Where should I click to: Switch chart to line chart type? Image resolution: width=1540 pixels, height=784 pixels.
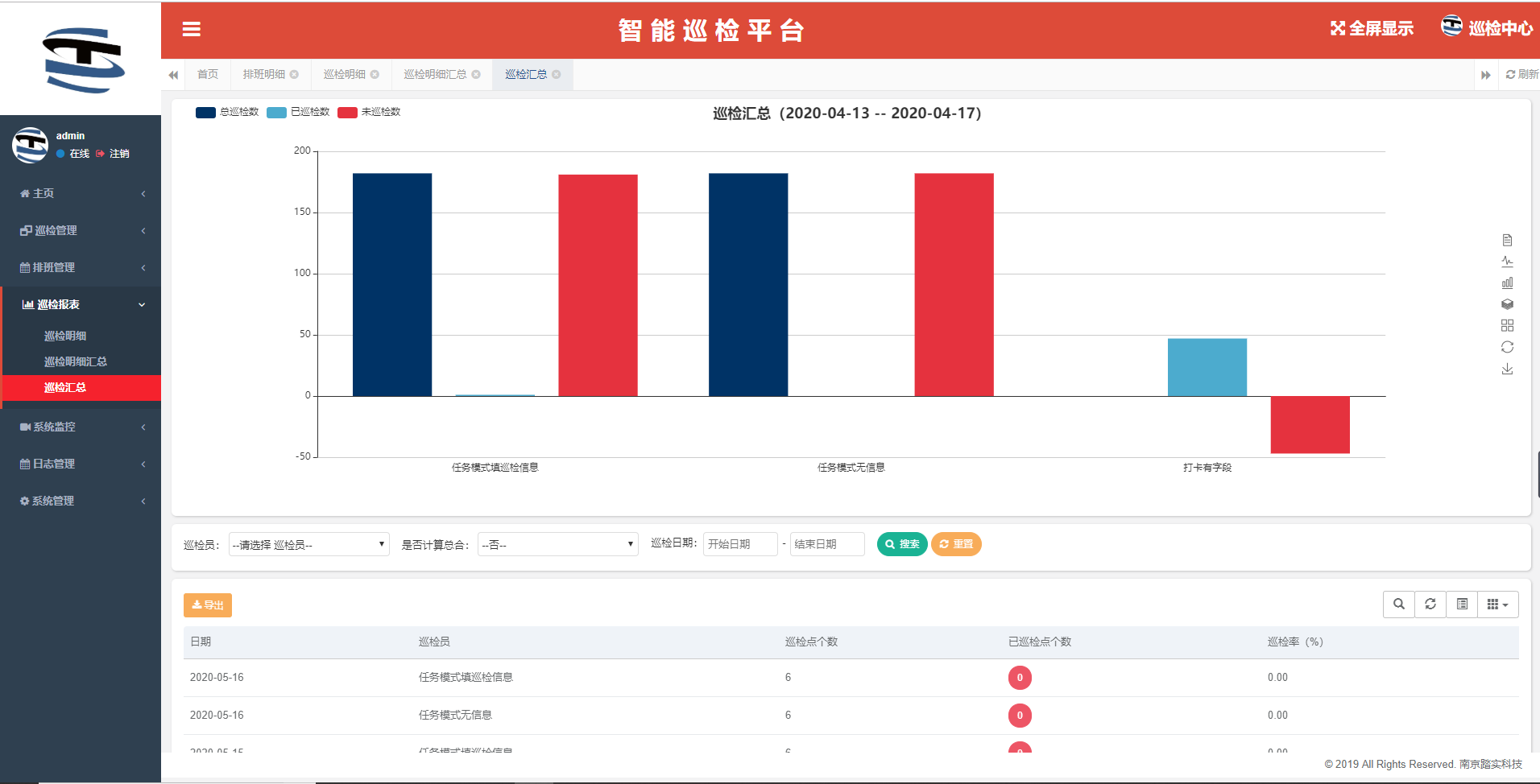pyautogui.click(x=1508, y=261)
